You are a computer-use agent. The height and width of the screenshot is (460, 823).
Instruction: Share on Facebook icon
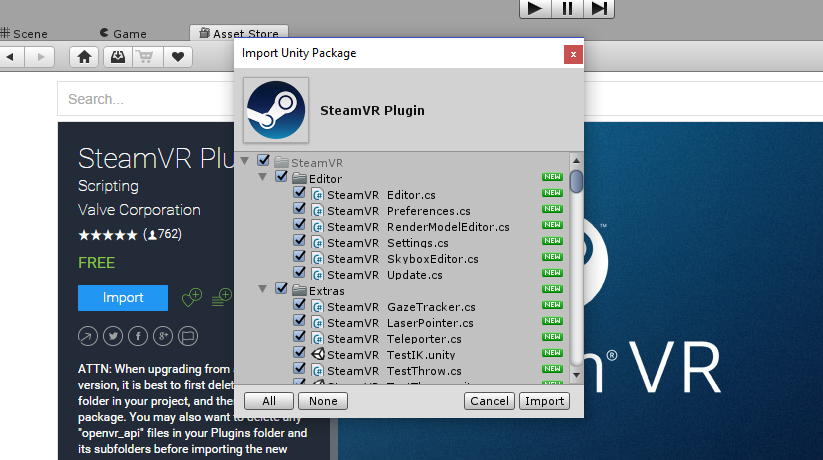(138, 336)
